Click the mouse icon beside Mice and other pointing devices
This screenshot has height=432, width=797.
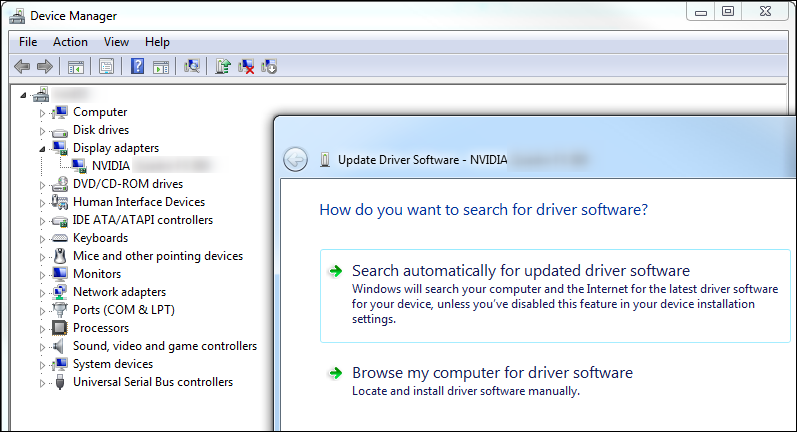pos(60,256)
